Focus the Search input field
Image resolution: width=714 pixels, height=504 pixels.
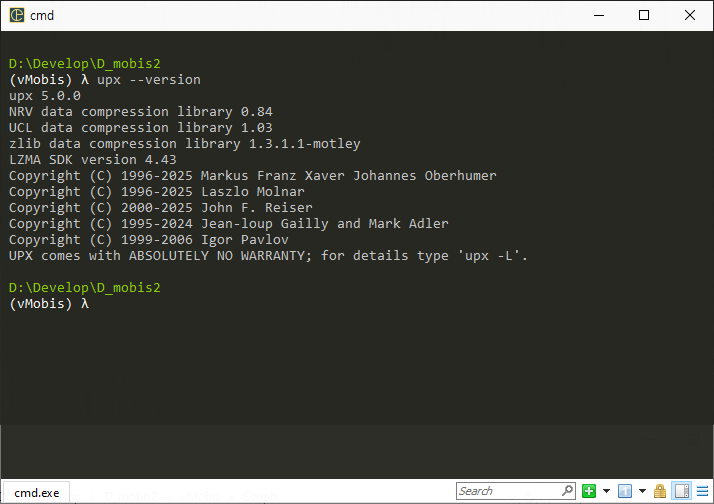click(x=515, y=491)
